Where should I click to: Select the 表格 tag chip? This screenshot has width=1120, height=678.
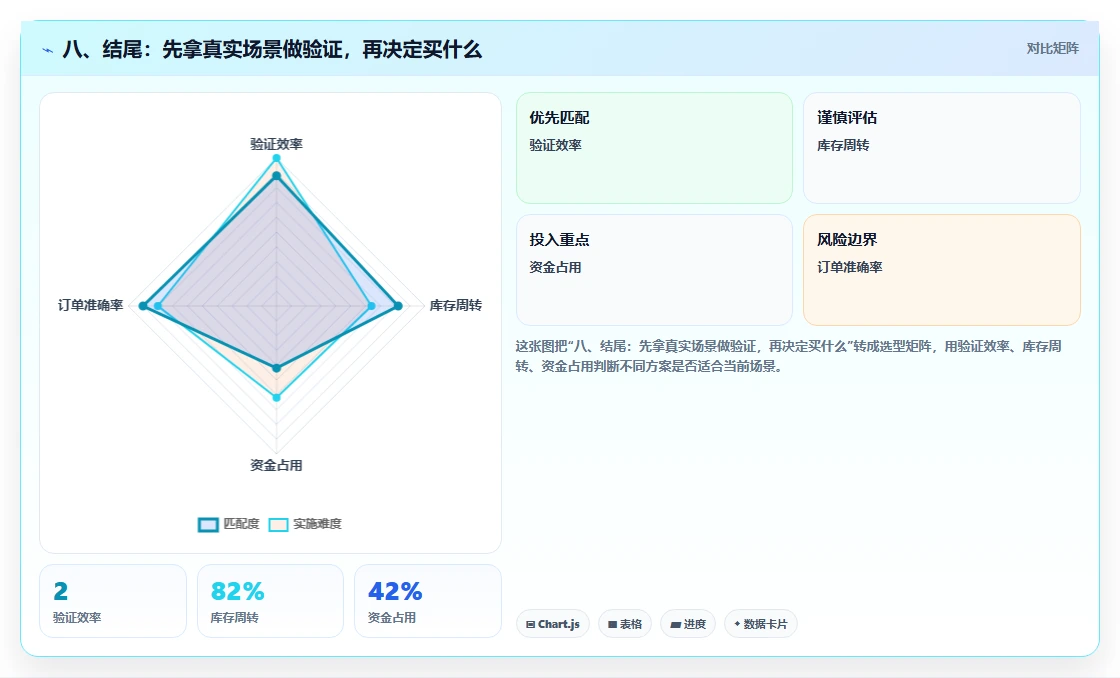[x=625, y=624]
